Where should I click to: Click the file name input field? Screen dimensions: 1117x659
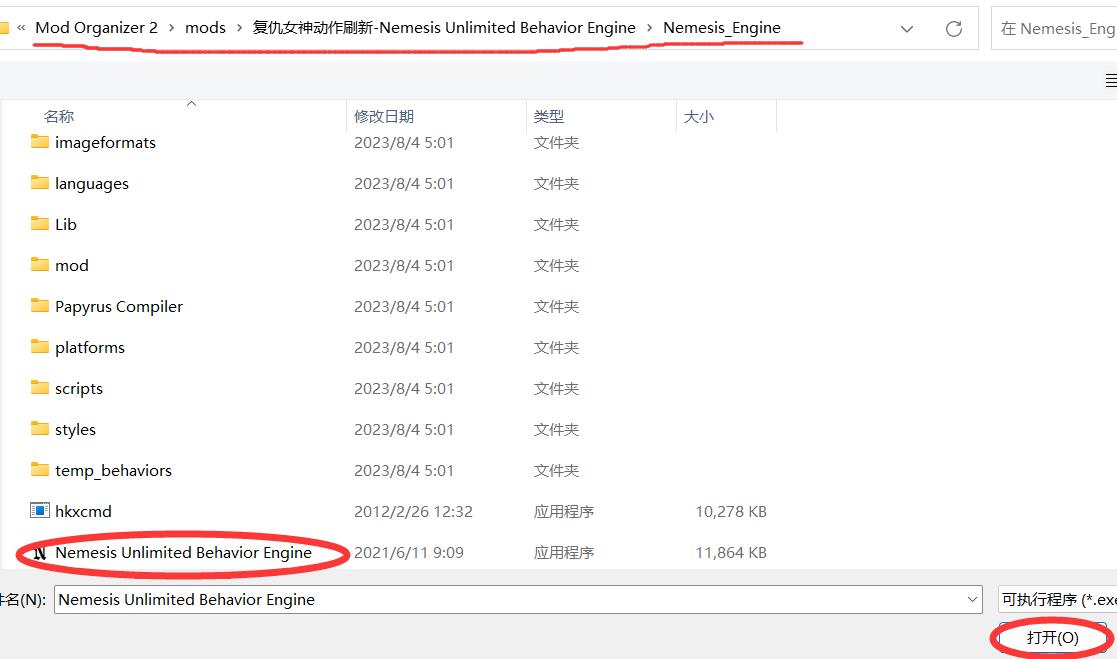click(x=509, y=600)
